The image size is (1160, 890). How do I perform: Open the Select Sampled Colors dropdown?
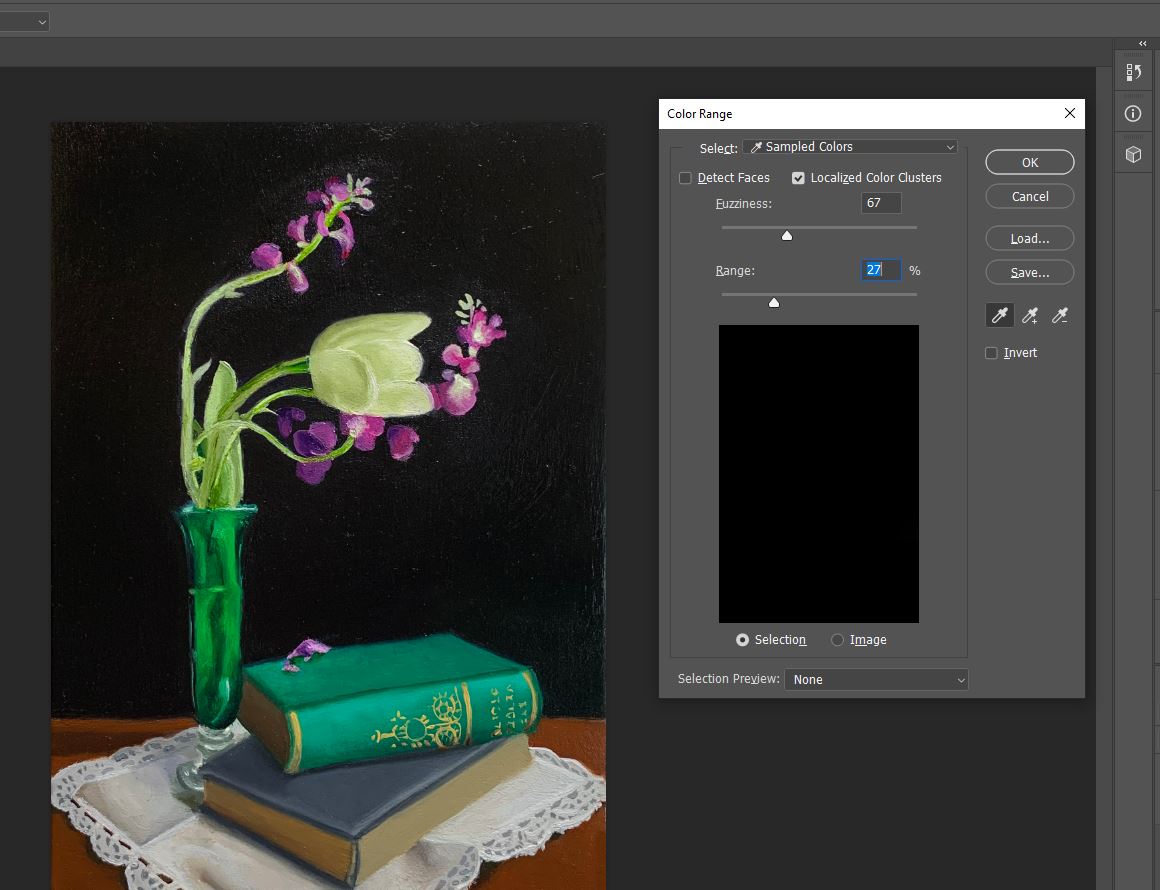pyautogui.click(x=849, y=146)
